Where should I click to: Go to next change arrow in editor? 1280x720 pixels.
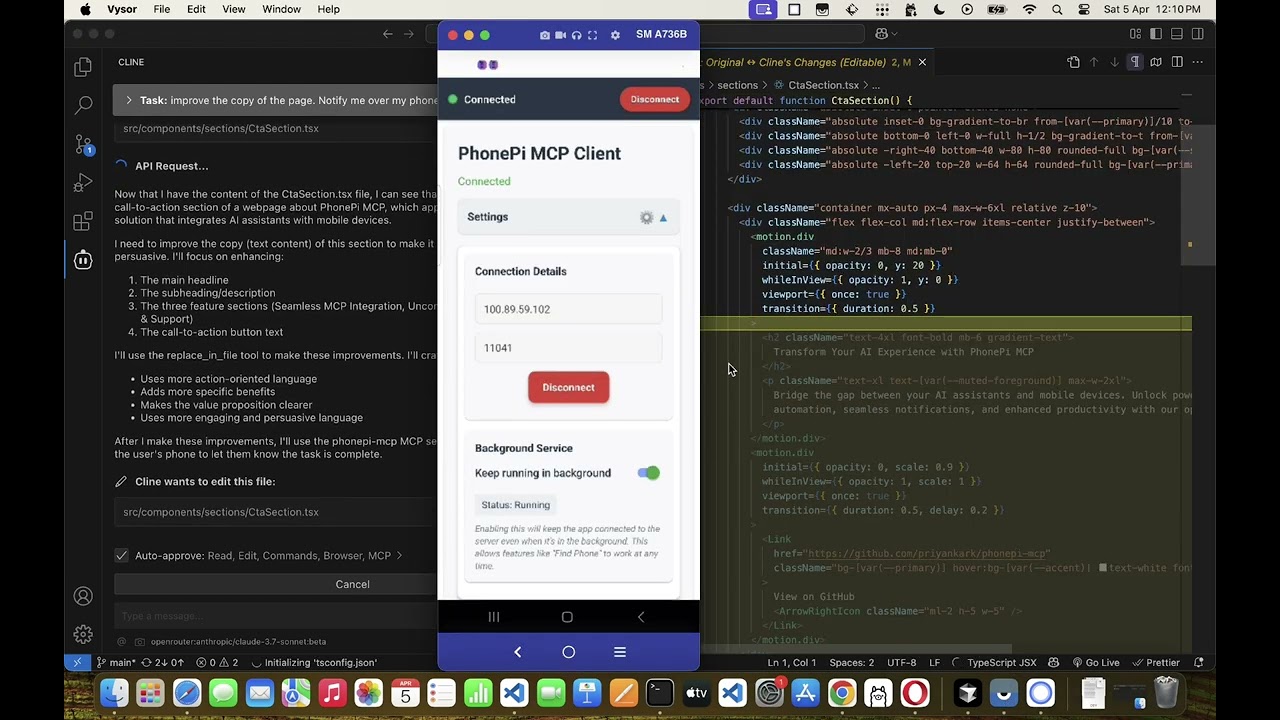point(1114,62)
